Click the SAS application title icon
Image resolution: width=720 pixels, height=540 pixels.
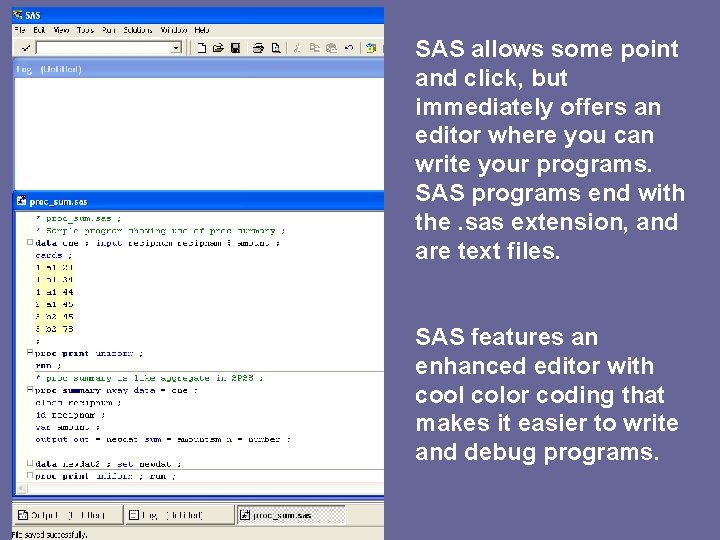(x=18, y=15)
